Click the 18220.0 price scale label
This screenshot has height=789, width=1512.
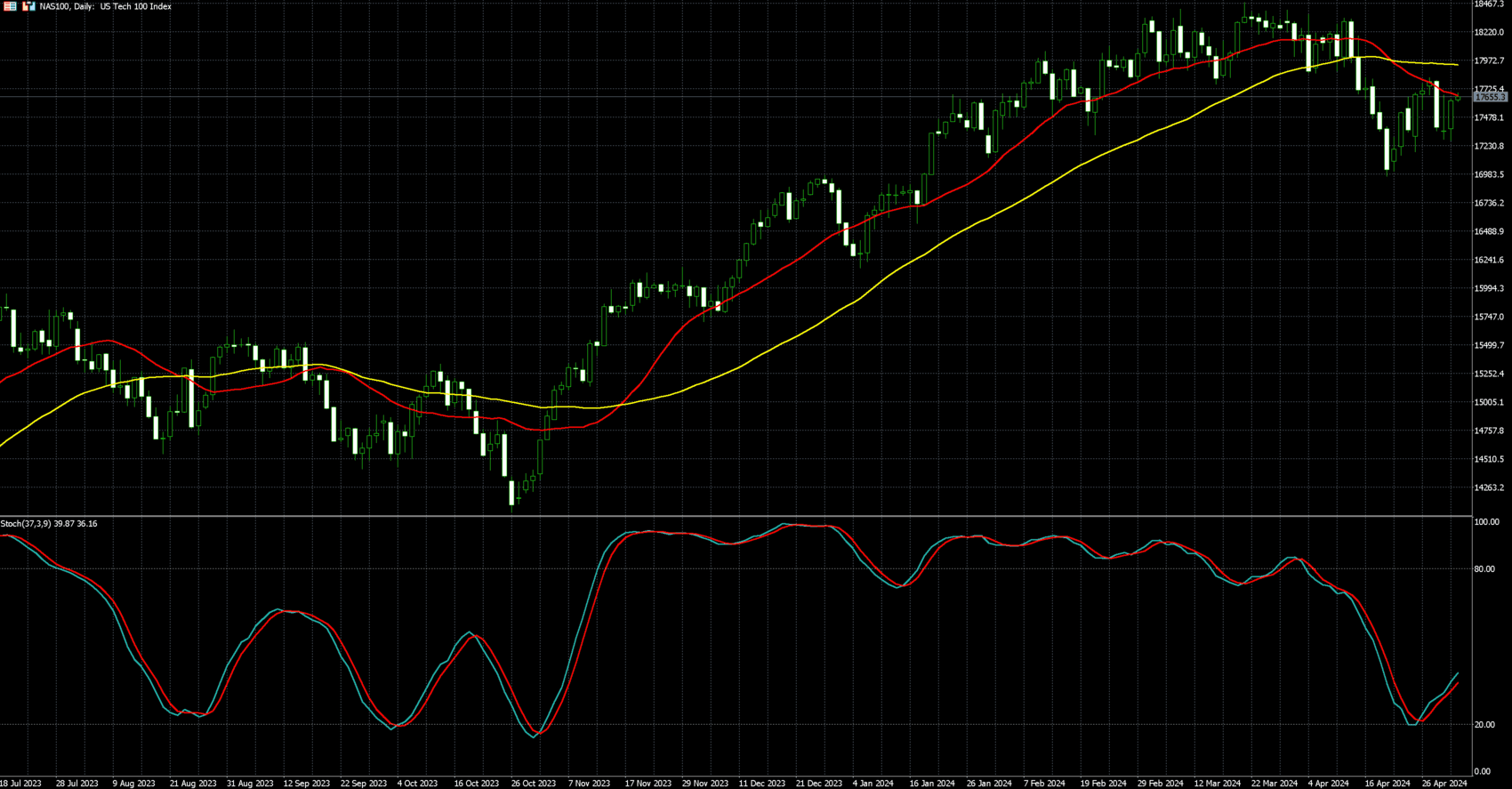pyautogui.click(x=1489, y=33)
